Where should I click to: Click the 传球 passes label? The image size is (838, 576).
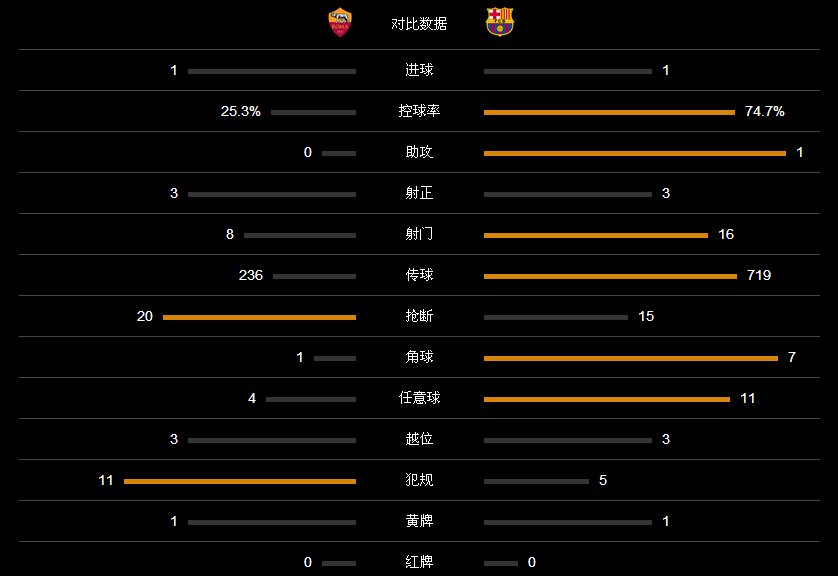click(419, 275)
